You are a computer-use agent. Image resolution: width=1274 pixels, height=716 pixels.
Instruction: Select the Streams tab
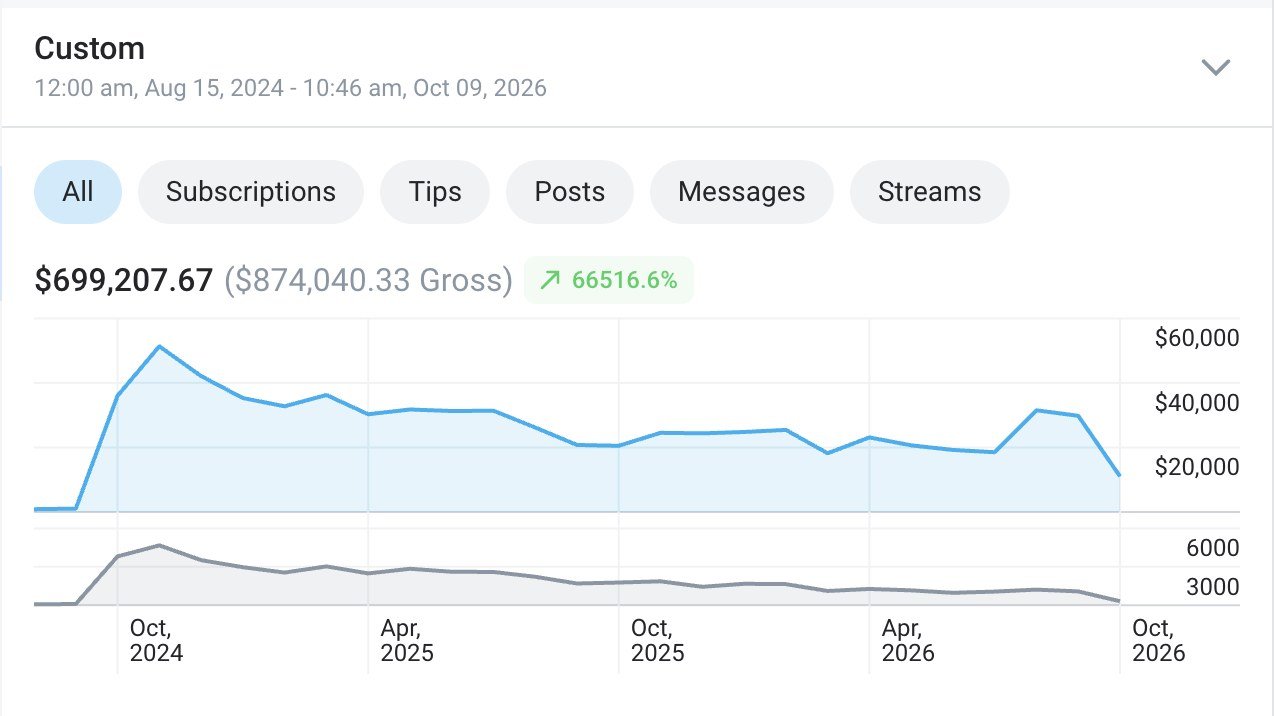point(930,192)
